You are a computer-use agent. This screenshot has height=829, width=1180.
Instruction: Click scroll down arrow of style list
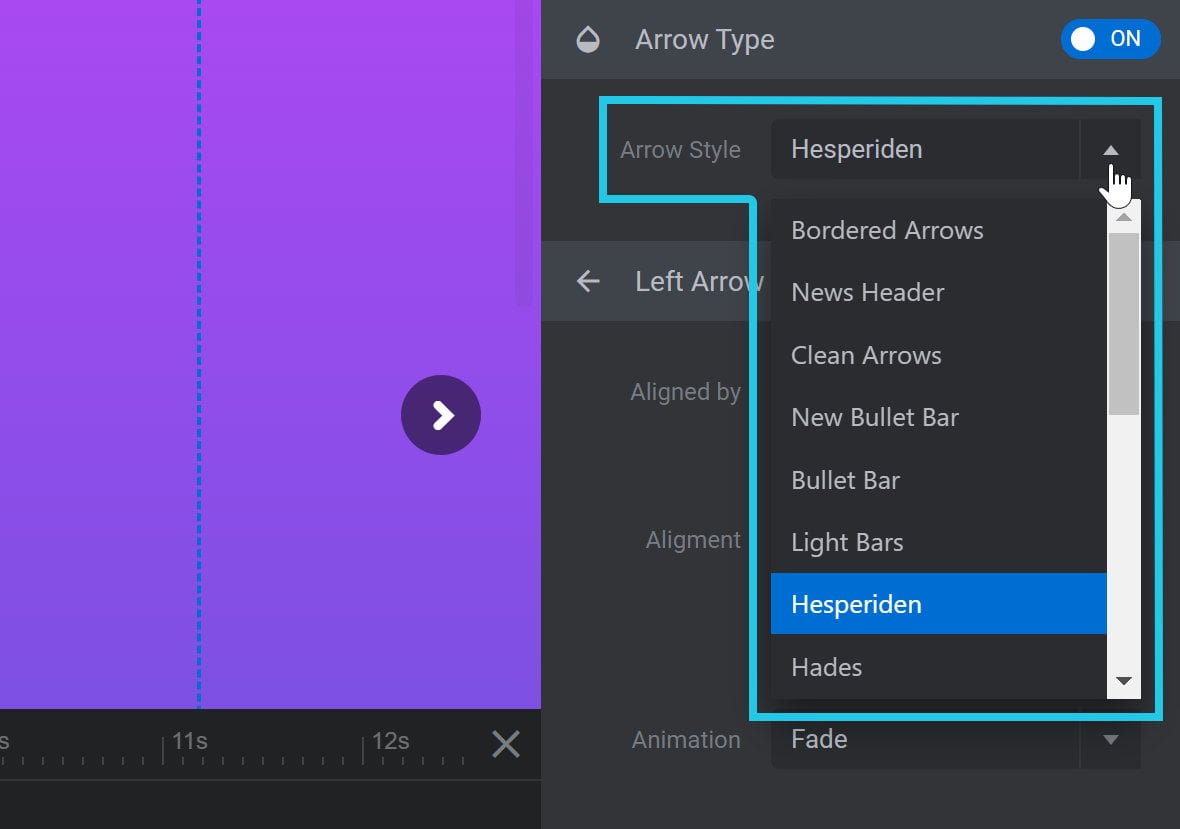(1124, 681)
